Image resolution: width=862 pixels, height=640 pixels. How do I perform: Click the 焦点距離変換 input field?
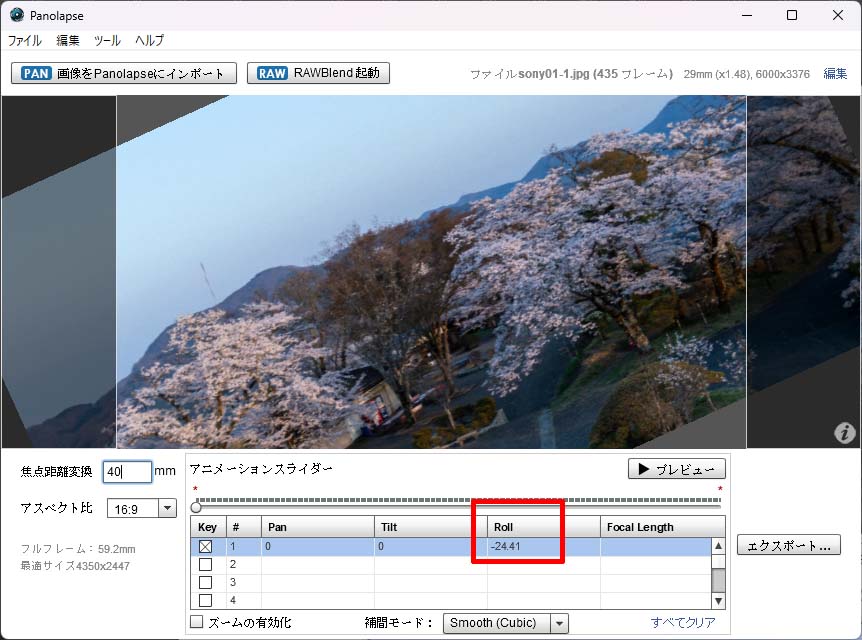[126, 472]
